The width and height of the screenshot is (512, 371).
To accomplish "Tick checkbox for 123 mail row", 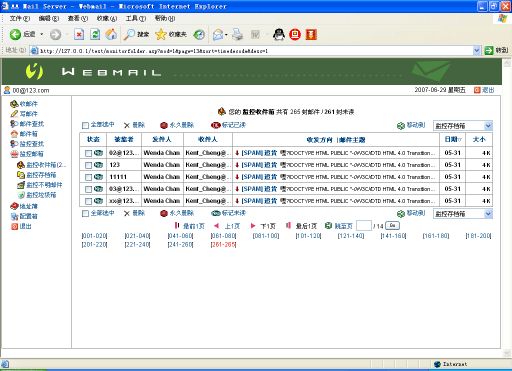I will point(88,165).
